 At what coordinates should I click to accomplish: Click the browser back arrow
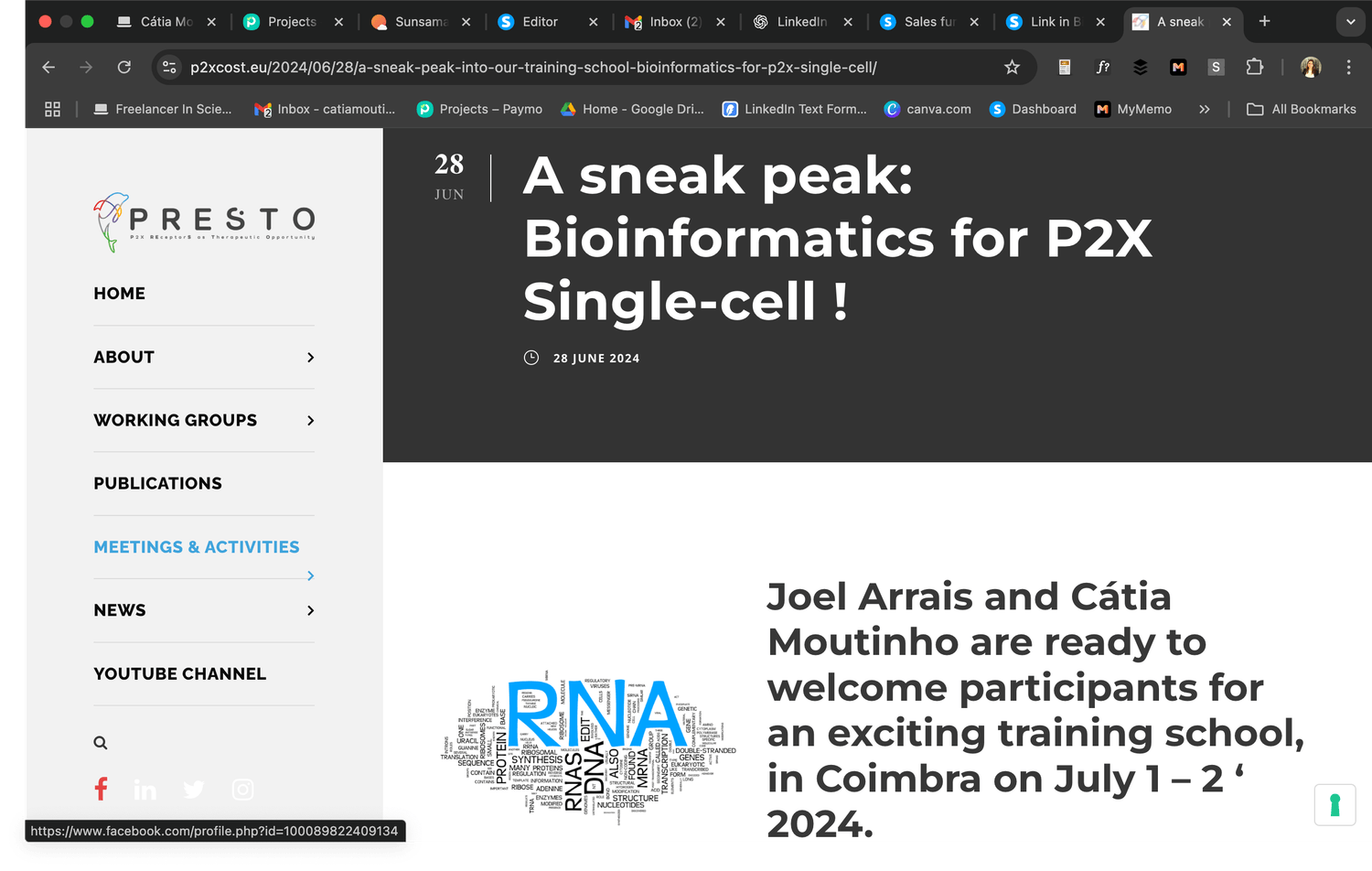[x=48, y=67]
